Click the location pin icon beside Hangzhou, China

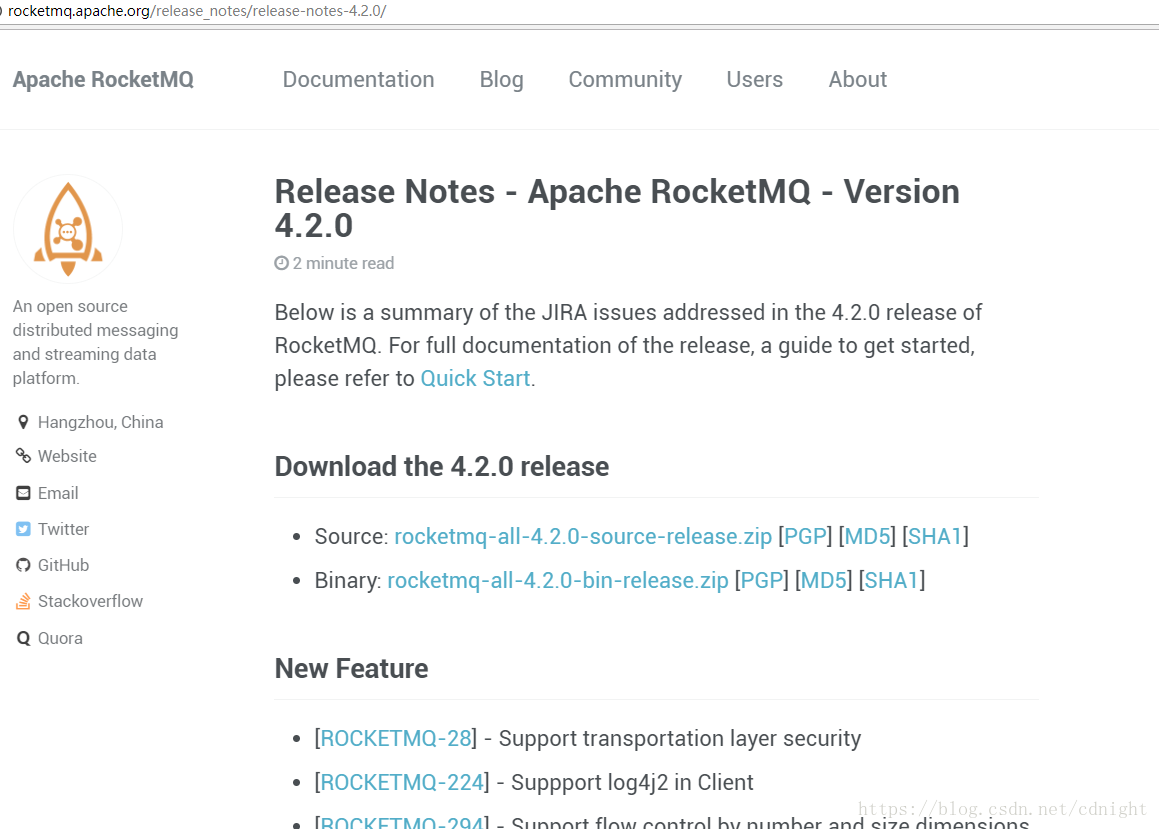(23, 422)
